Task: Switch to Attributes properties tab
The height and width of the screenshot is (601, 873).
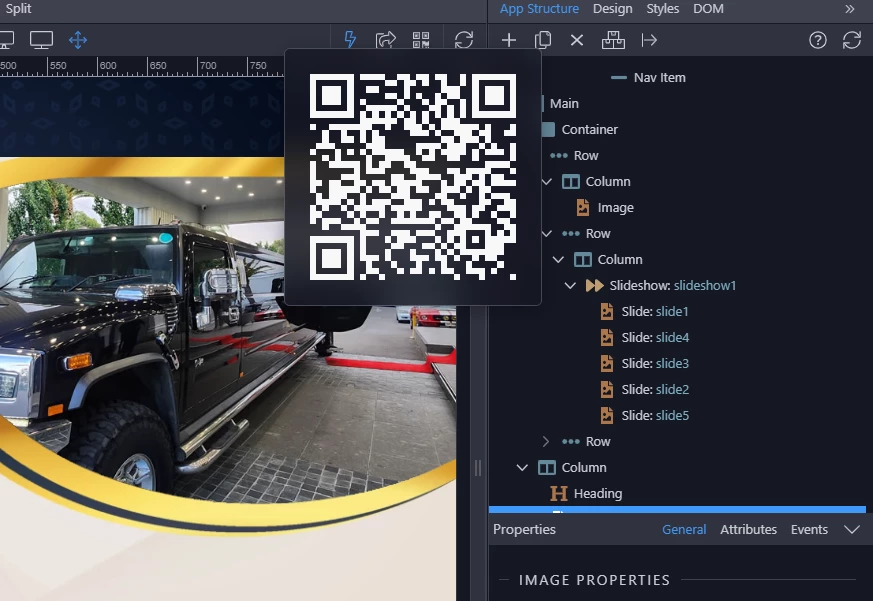Action: [x=748, y=529]
